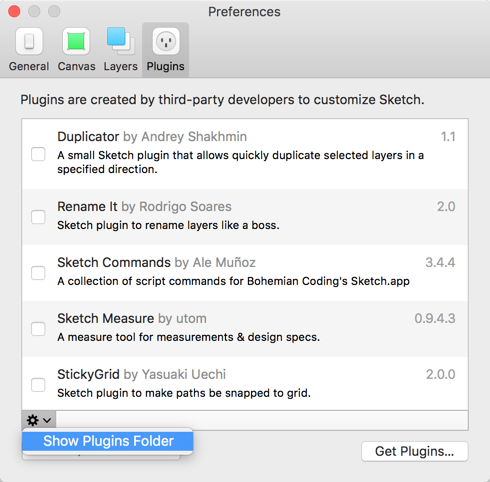Enable the StickyGrid plugin checkbox
Screen dimensions: 490x482
coord(38,385)
